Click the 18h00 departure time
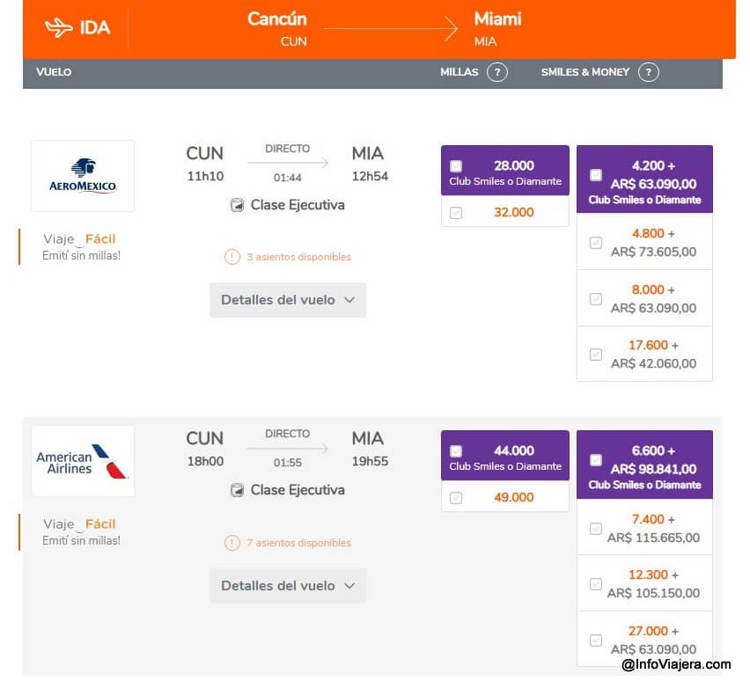 pyautogui.click(x=205, y=461)
